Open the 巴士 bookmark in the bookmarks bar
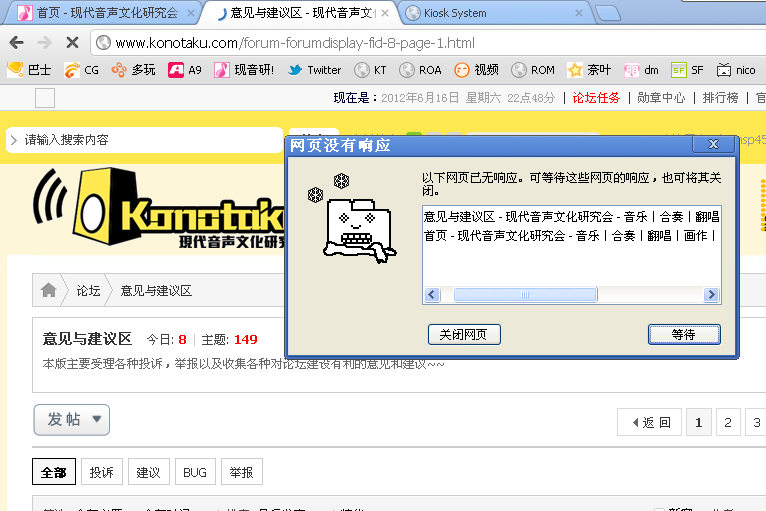 (29, 70)
